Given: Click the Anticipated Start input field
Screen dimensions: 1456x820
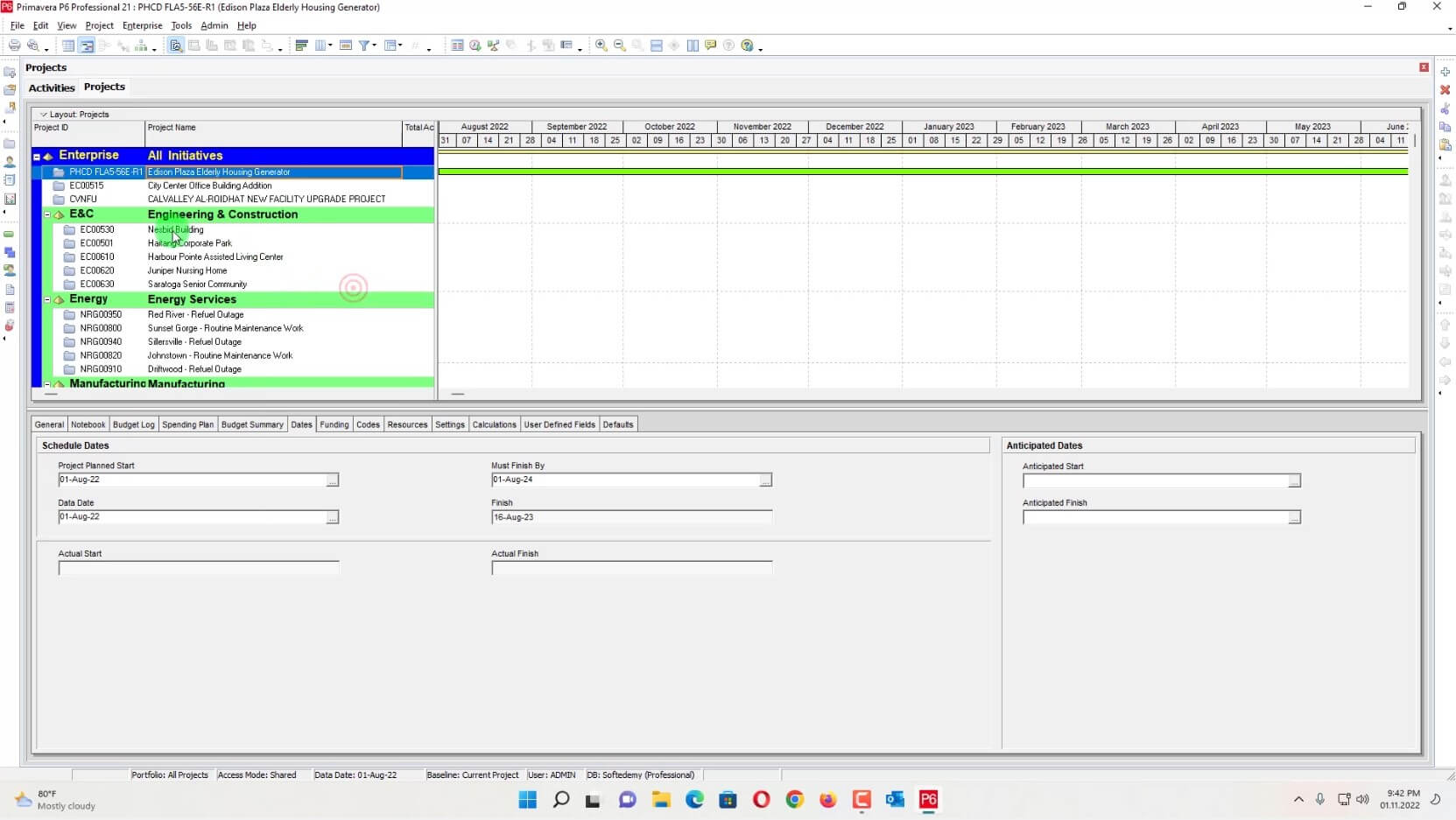Looking at the screenshot, I should tap(1156, 481).
